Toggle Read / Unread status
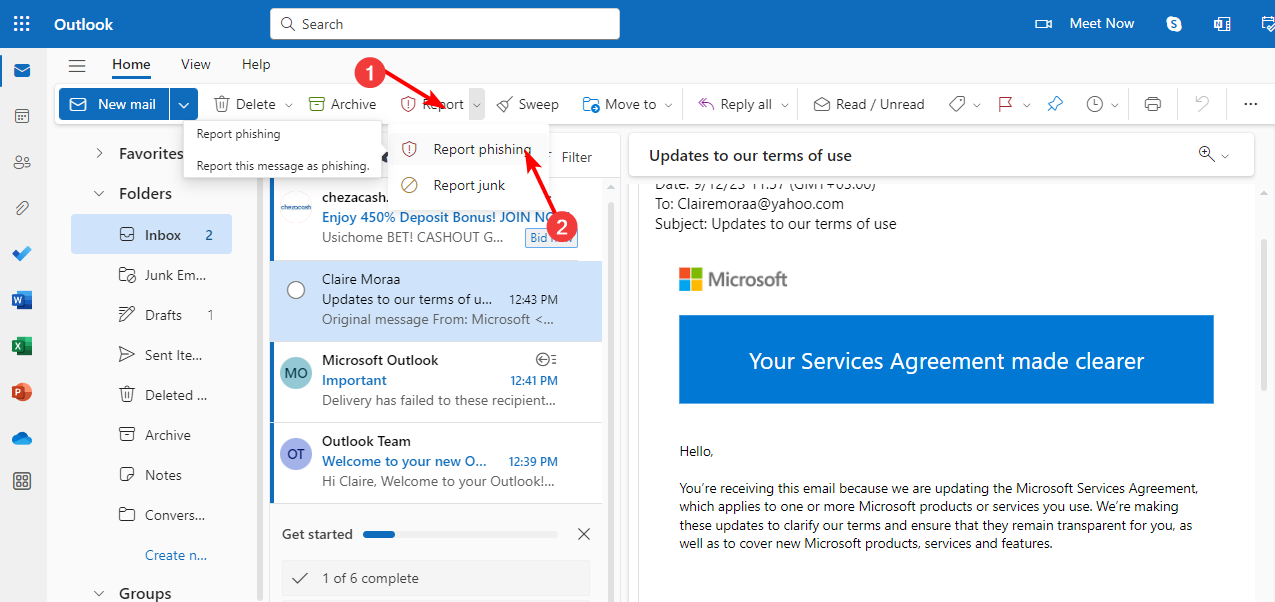 click(868, 103)
